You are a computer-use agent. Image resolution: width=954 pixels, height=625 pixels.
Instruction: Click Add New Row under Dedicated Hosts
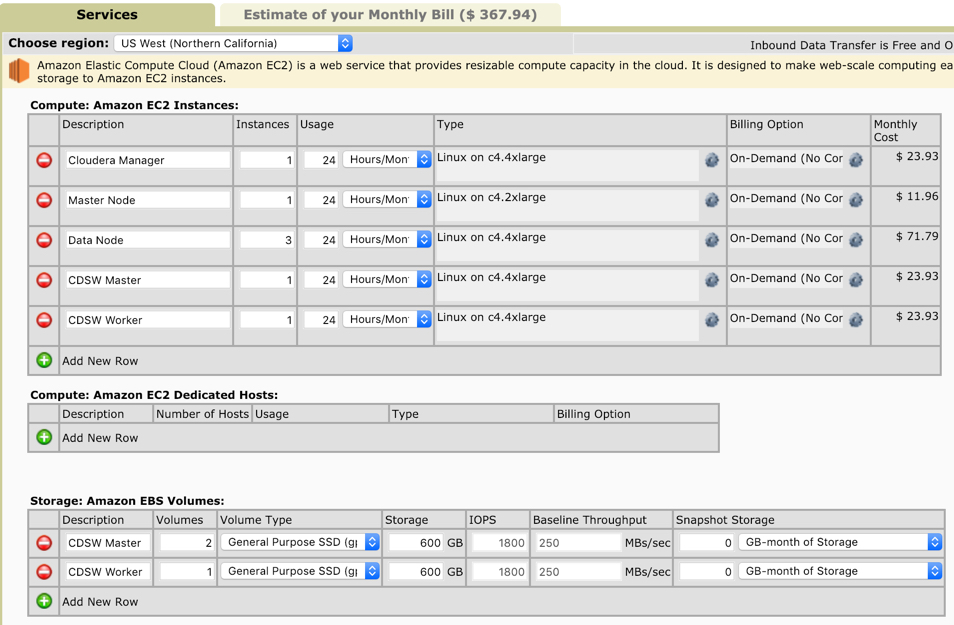coord(100,438)
